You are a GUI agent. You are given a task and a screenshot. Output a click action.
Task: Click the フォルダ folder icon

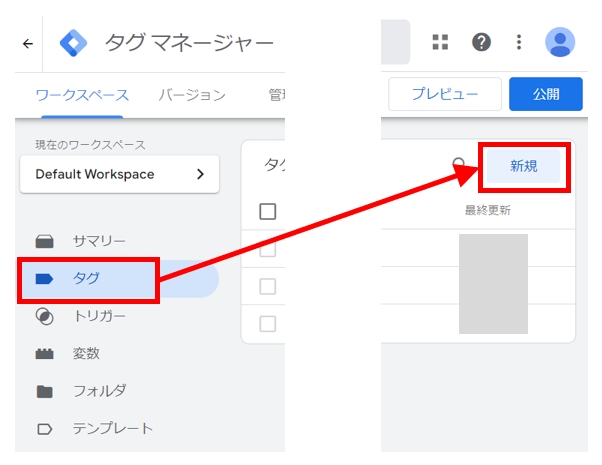(45, 391)
